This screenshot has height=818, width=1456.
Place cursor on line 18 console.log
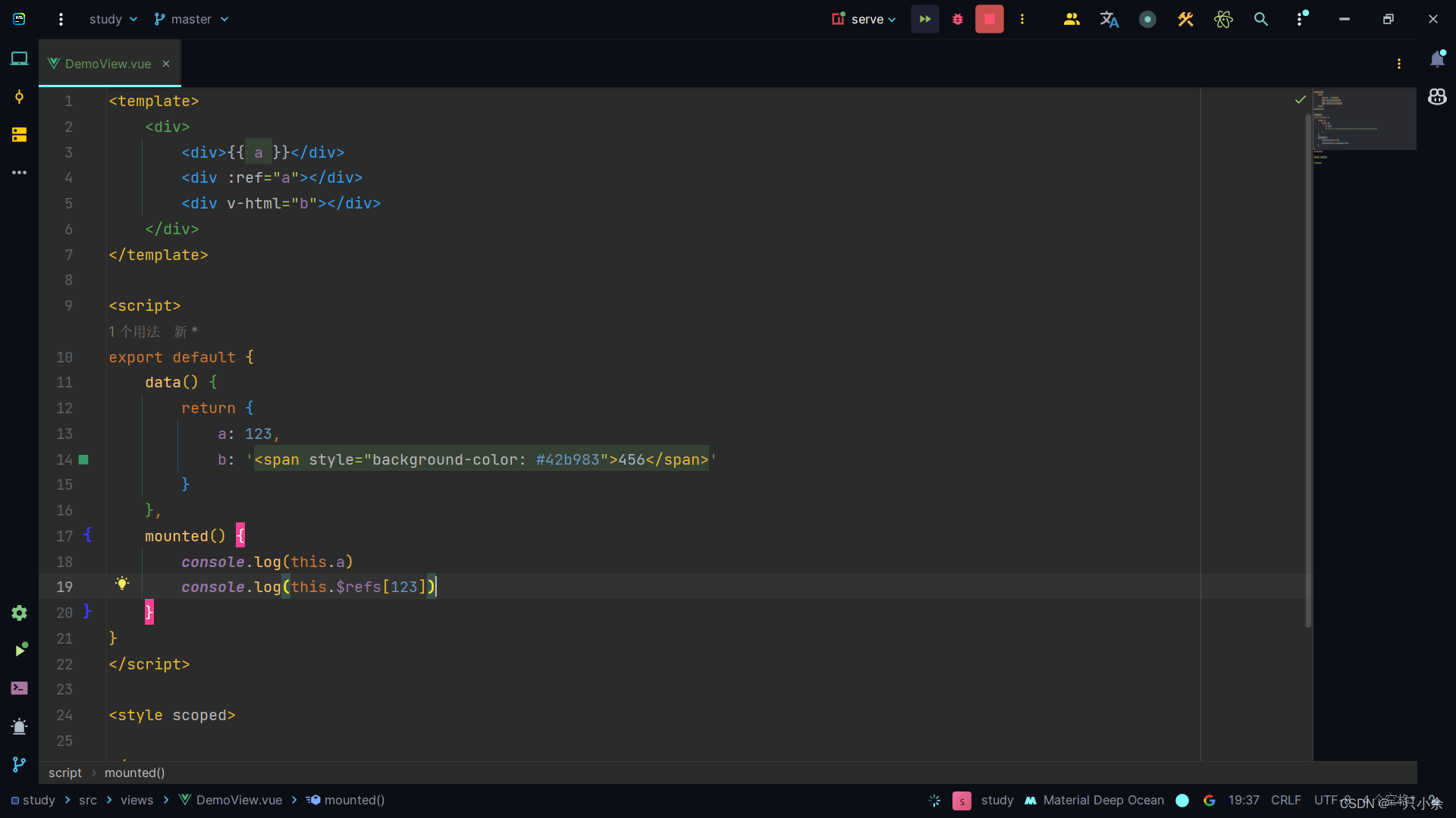[x=267, y=562]
